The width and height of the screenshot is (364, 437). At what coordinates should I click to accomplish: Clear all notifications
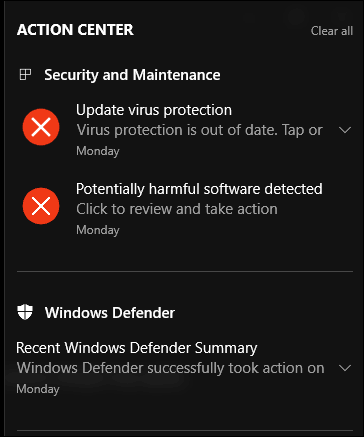click(332, 31)
